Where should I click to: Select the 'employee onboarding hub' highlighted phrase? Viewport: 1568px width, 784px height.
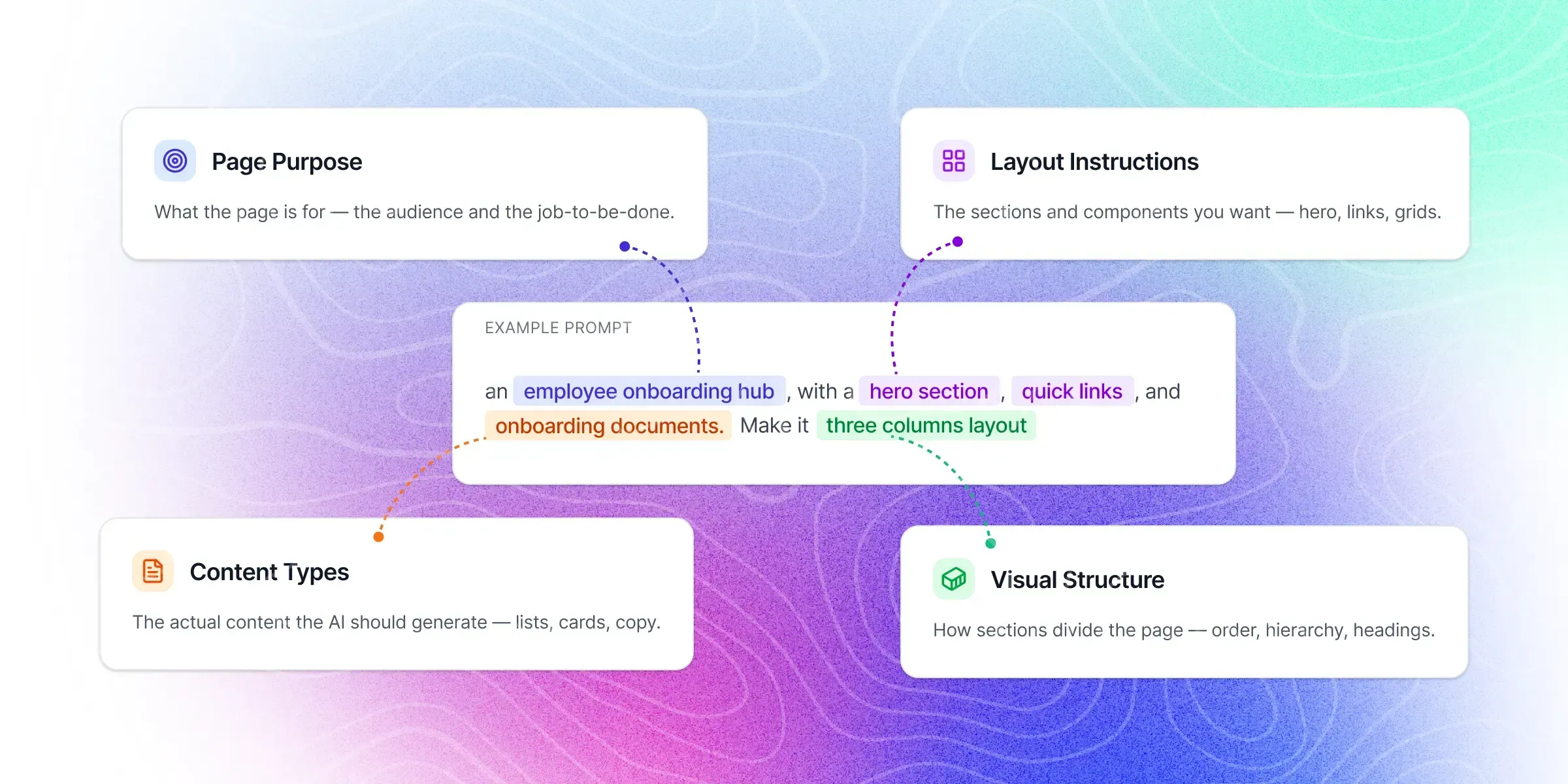[x=649, y=391]
